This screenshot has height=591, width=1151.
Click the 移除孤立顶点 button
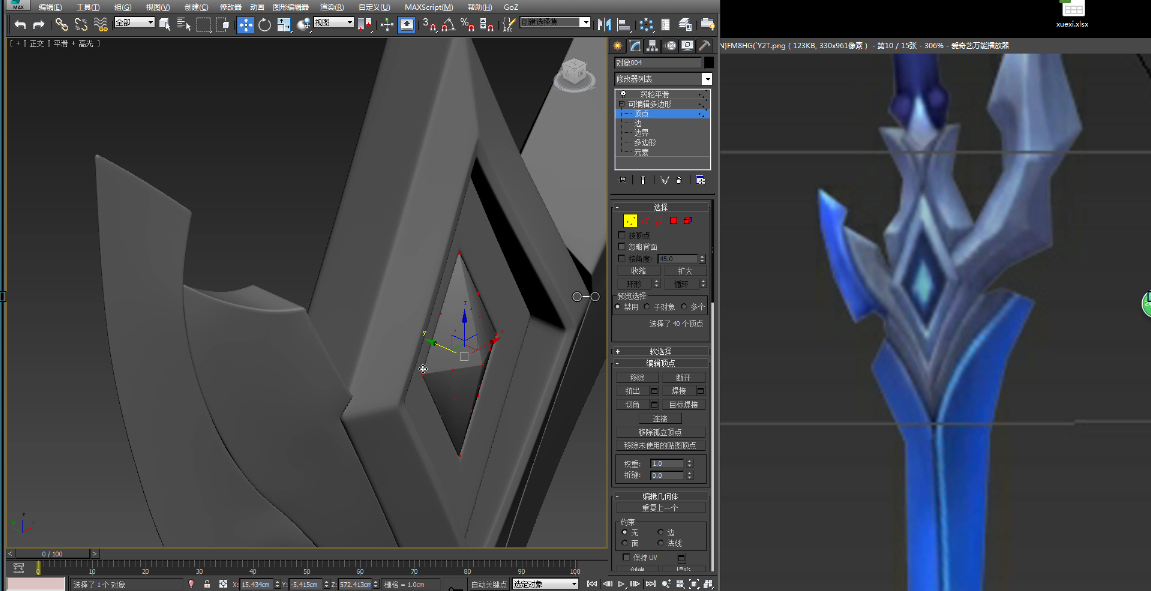tap(661, 432)
